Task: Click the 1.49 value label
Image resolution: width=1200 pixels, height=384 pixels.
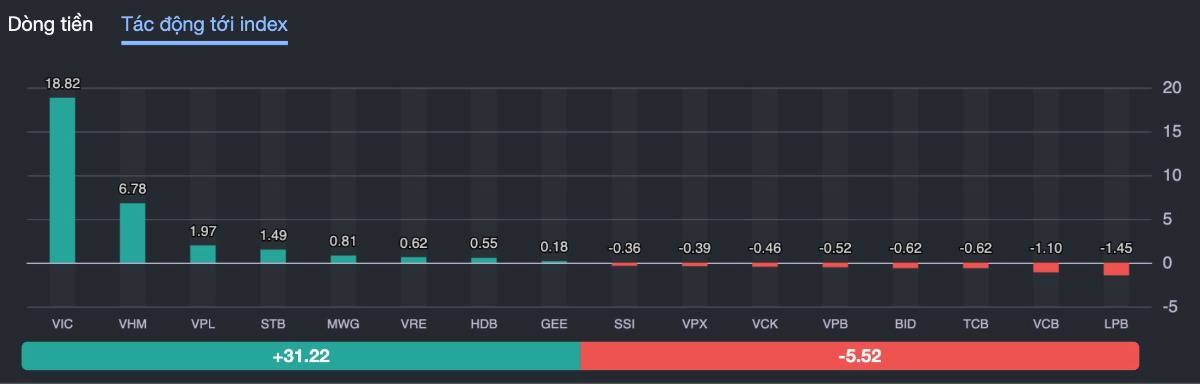Action: 273,235
